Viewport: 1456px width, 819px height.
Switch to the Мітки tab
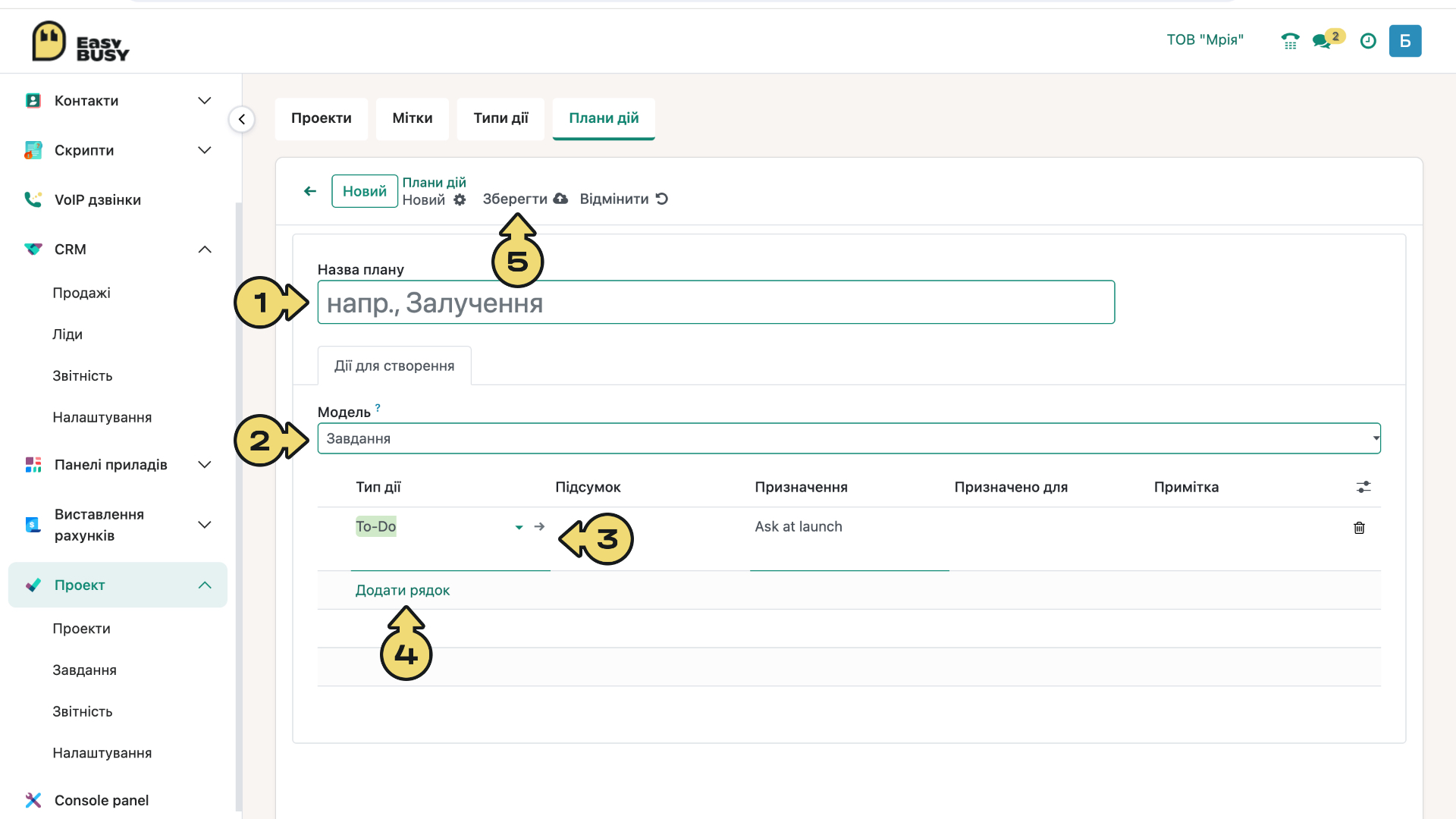click(413, 118)
